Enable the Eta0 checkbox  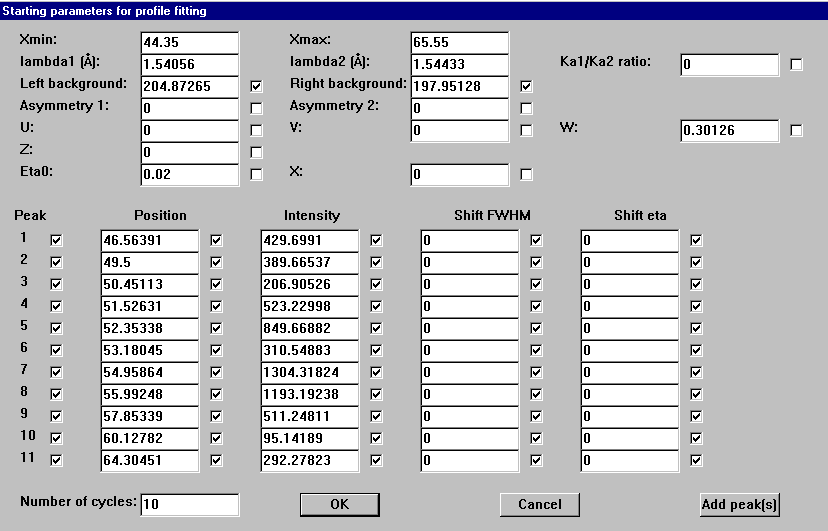[257, 175]
